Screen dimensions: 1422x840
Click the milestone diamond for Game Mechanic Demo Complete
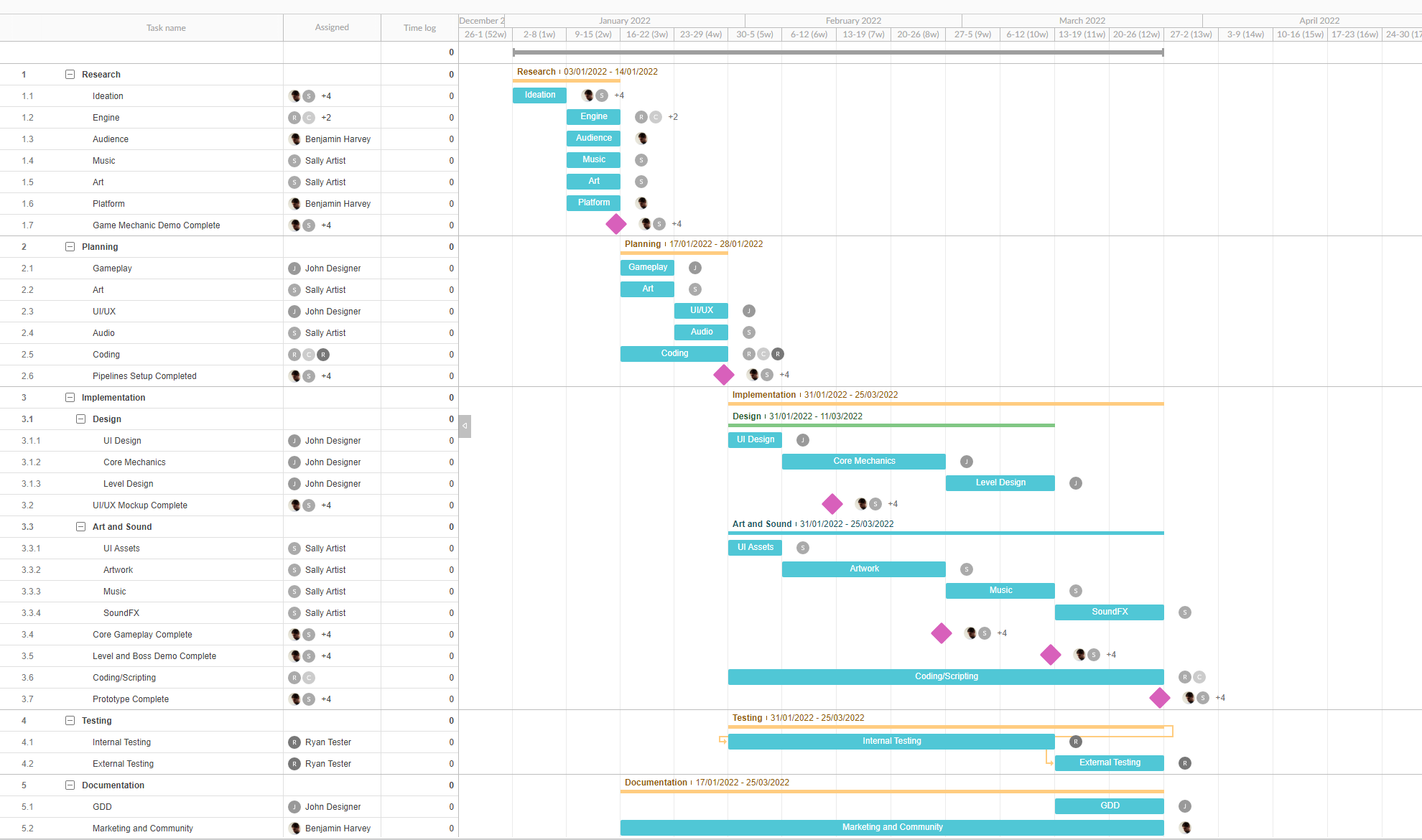tap(615, 224)
